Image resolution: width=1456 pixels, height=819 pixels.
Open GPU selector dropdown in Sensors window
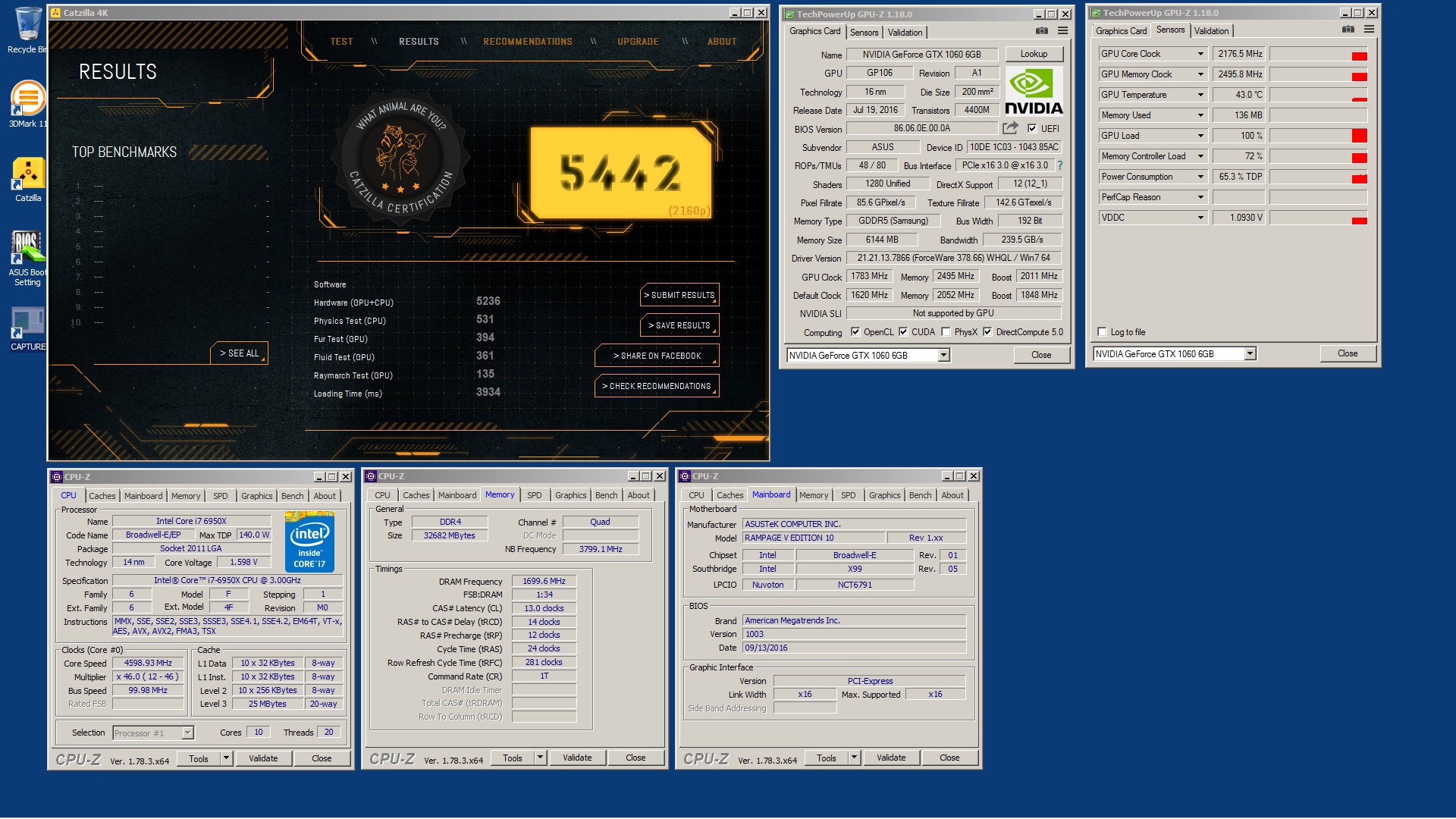point(1250,354)
